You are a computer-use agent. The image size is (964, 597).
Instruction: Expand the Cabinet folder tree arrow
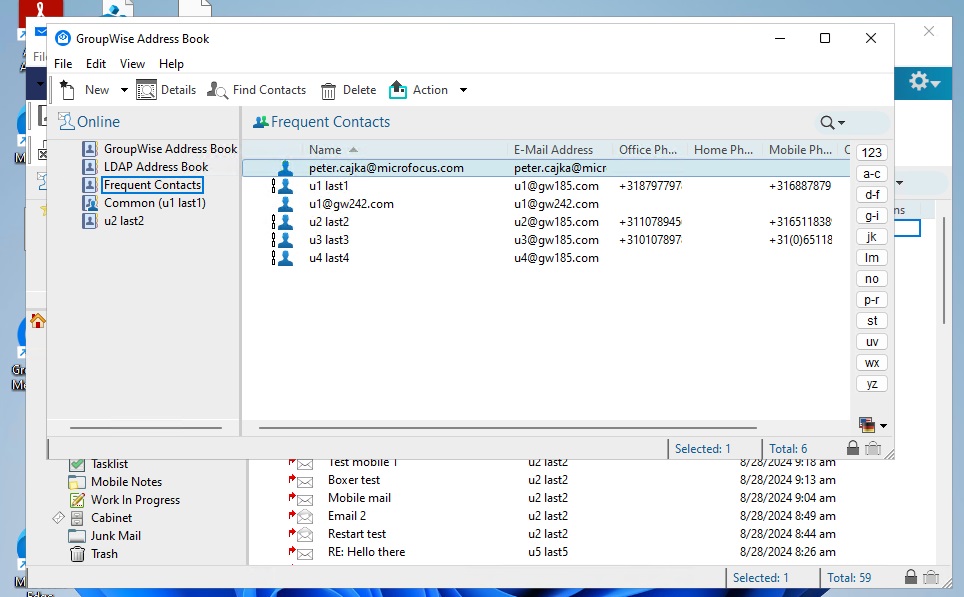pos(58,518)
